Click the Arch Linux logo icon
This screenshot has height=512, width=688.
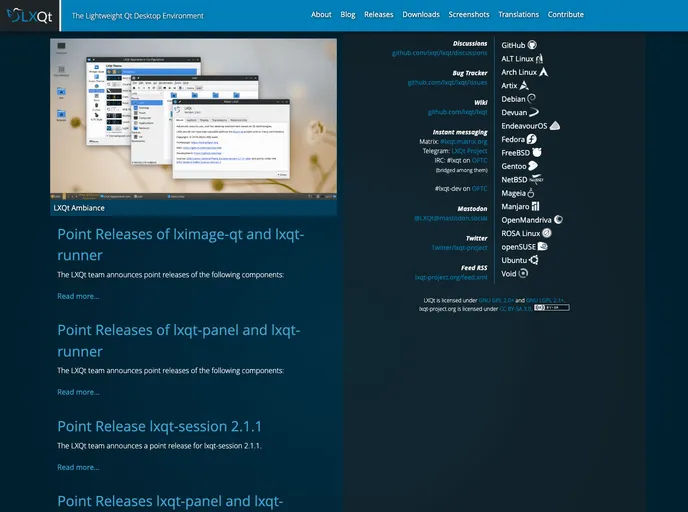[543, 72]
